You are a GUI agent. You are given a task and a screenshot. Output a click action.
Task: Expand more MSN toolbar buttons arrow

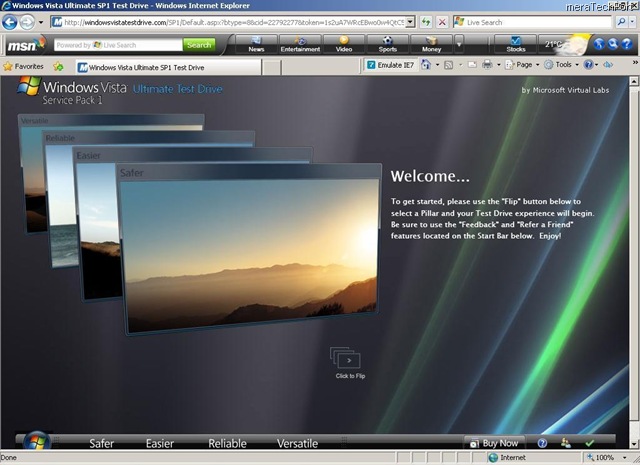pyautogui.click(x=459, y=44)
